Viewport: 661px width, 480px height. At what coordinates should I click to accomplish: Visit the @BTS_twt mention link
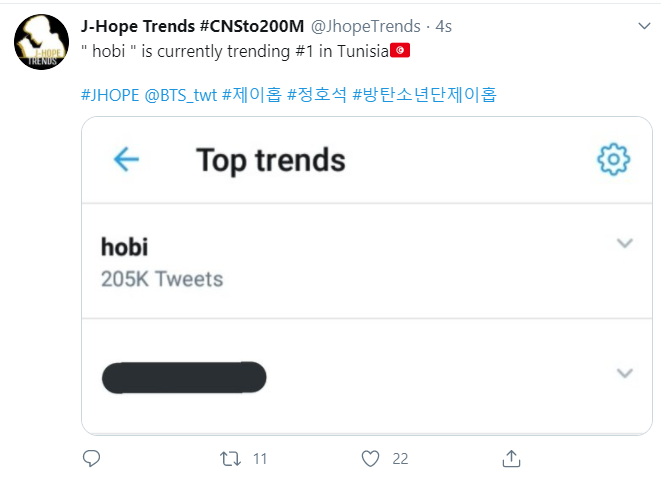181,95
